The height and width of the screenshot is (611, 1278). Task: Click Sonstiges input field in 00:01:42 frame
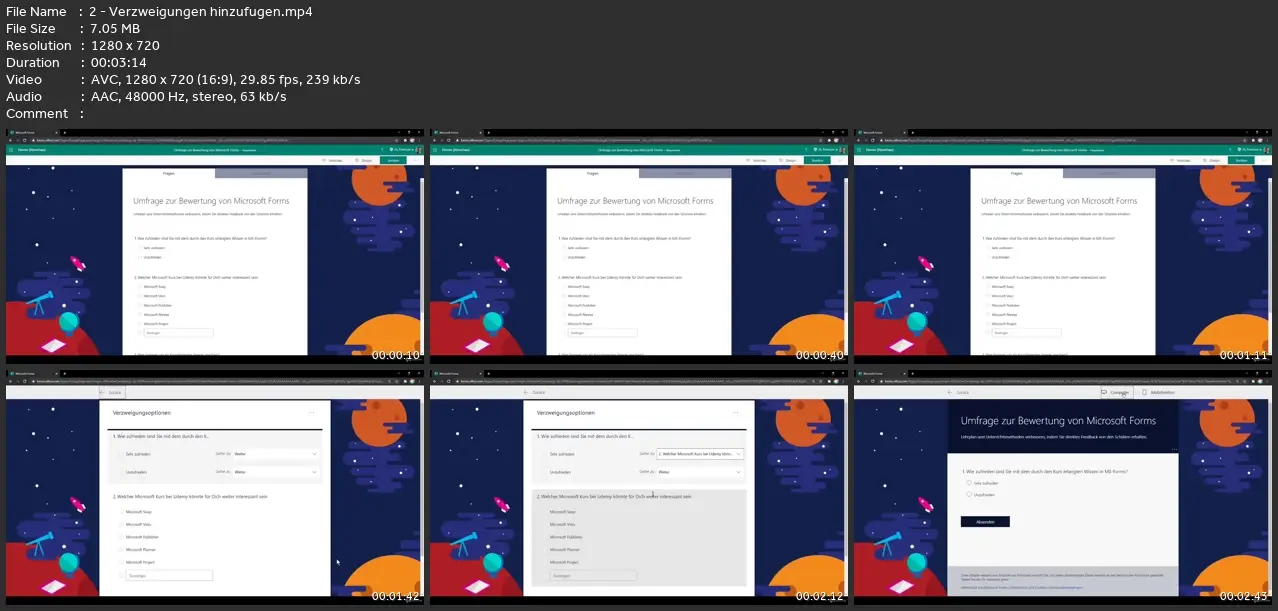(x=170, y=575)
